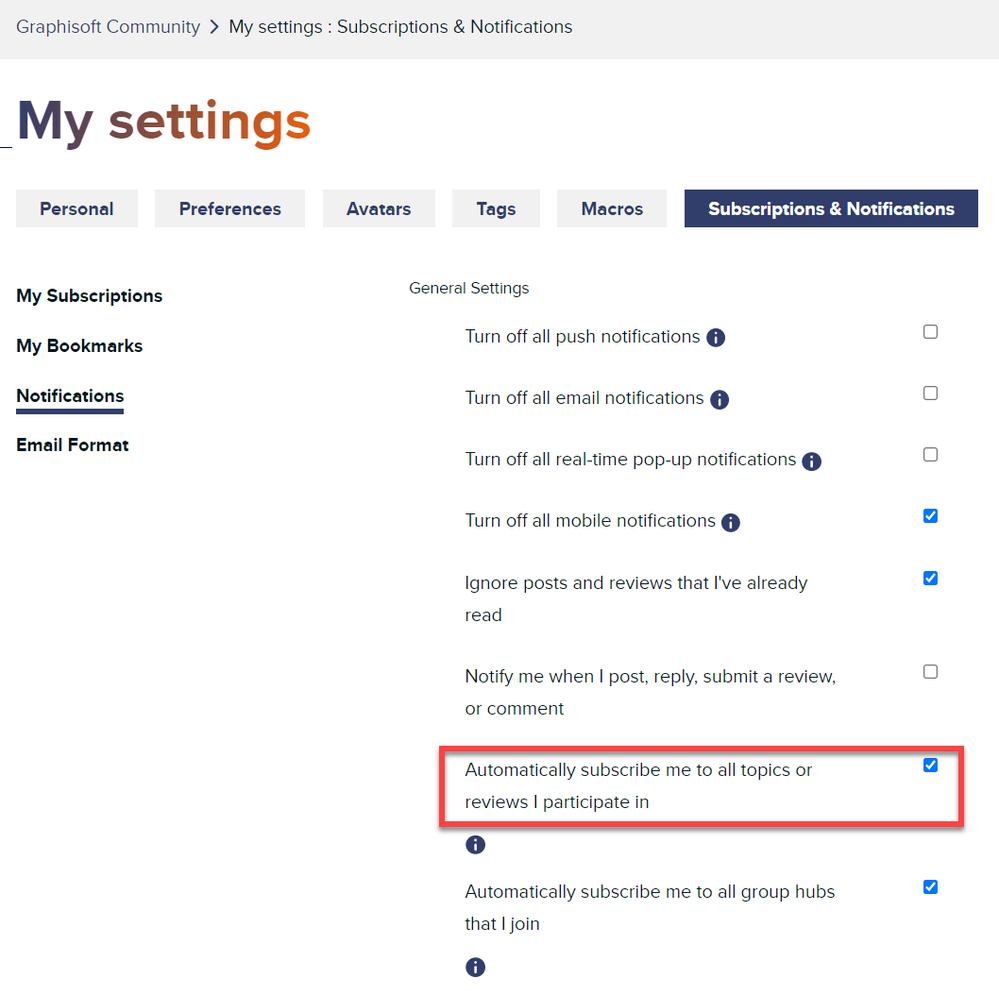Click info icon beside email notifications option
This screenshot has width=999, height=991.
tap(719, 400)
